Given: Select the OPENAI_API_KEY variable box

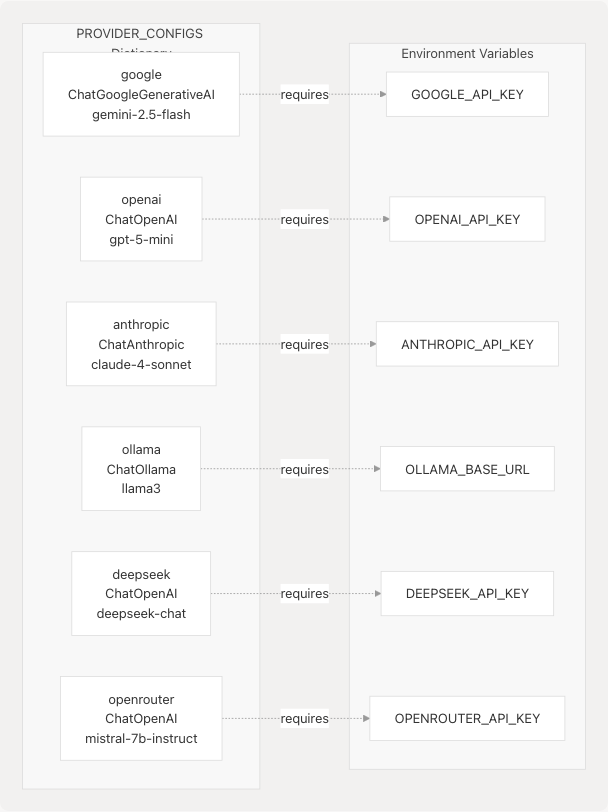Looking at the screenshot, I should (467, 219).
